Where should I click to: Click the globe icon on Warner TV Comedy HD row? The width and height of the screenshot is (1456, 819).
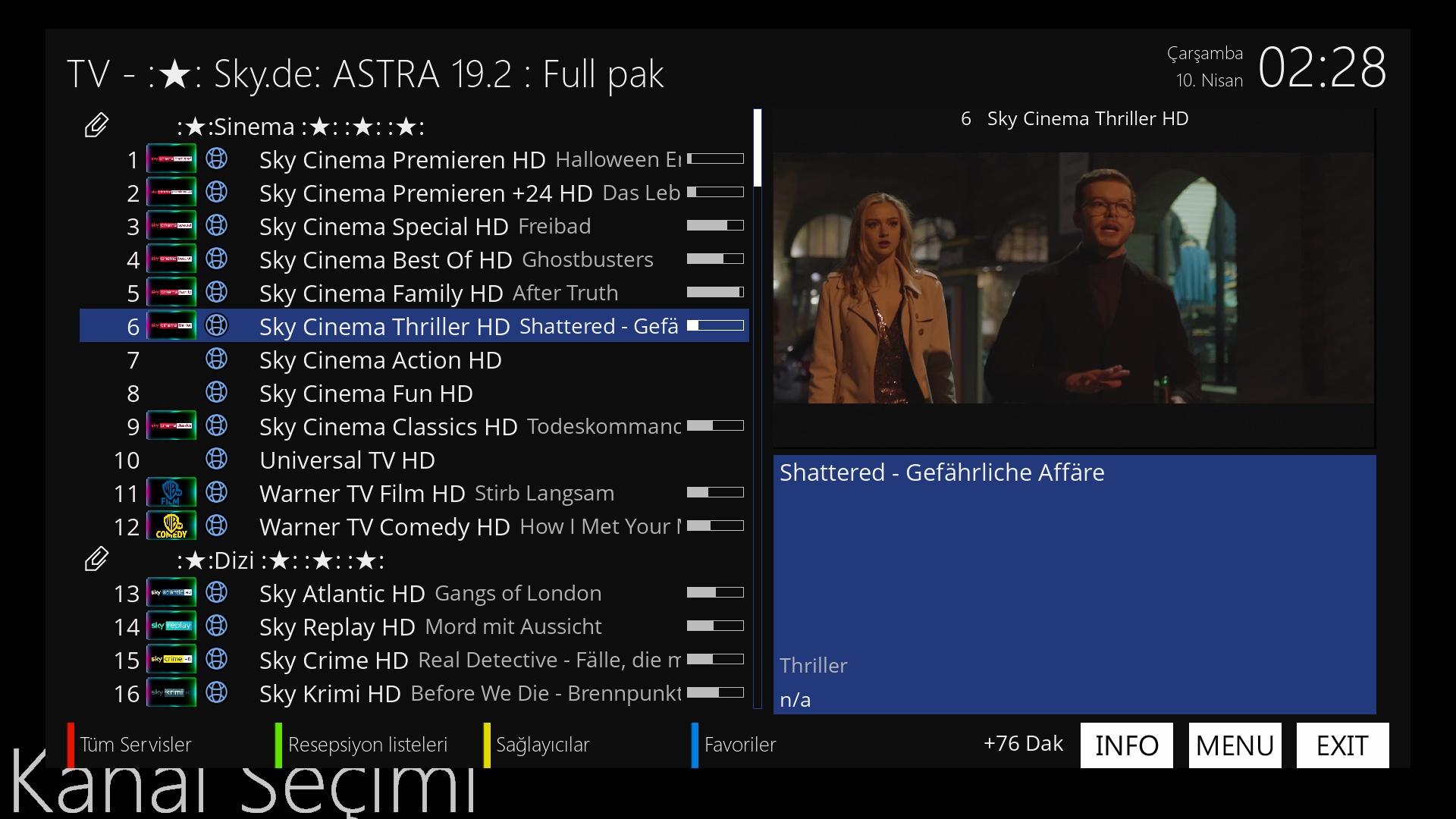click(217, 526)
